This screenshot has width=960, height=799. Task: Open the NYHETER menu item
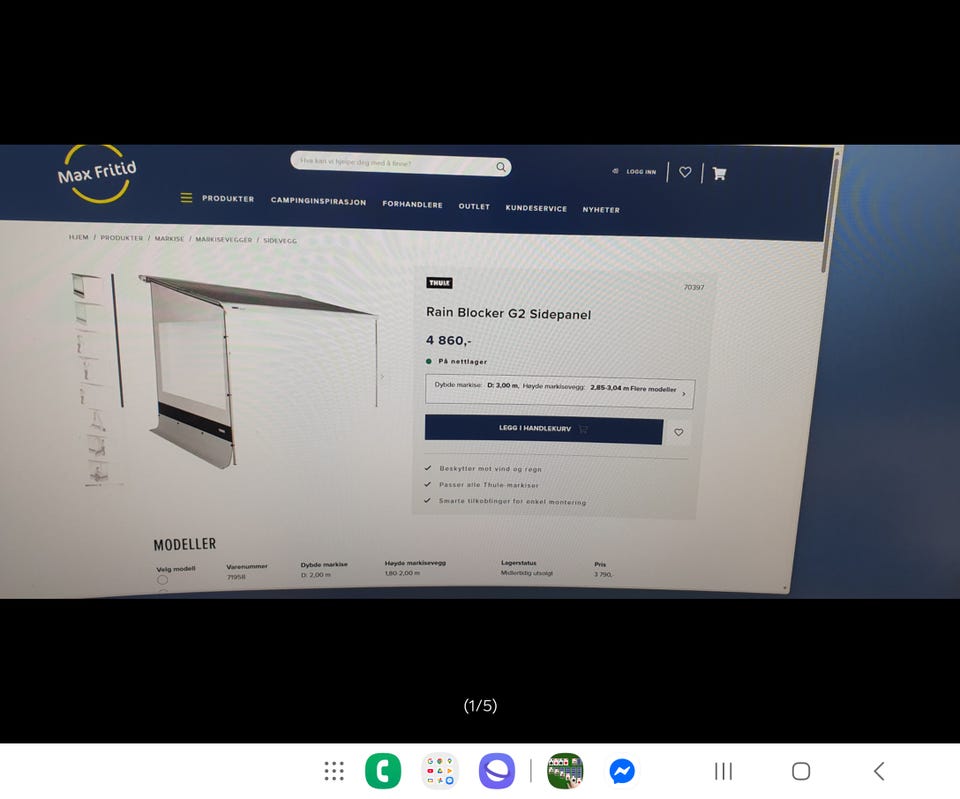coord(601,209)
